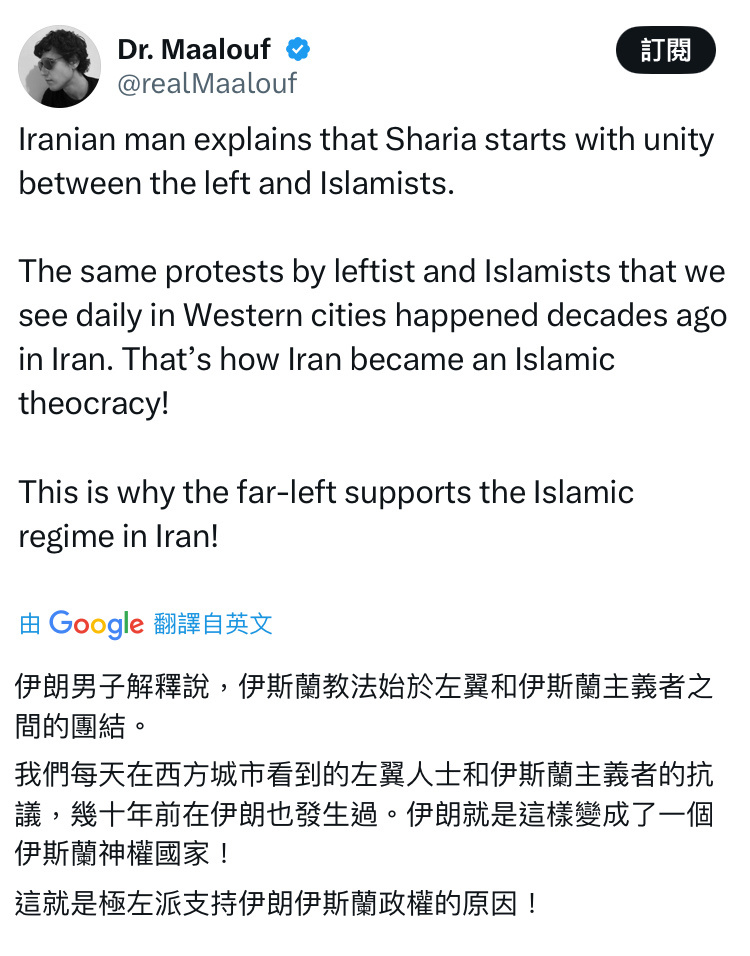Click the line starting 'The same protests'
750x956 pixels.
[372, 271]
